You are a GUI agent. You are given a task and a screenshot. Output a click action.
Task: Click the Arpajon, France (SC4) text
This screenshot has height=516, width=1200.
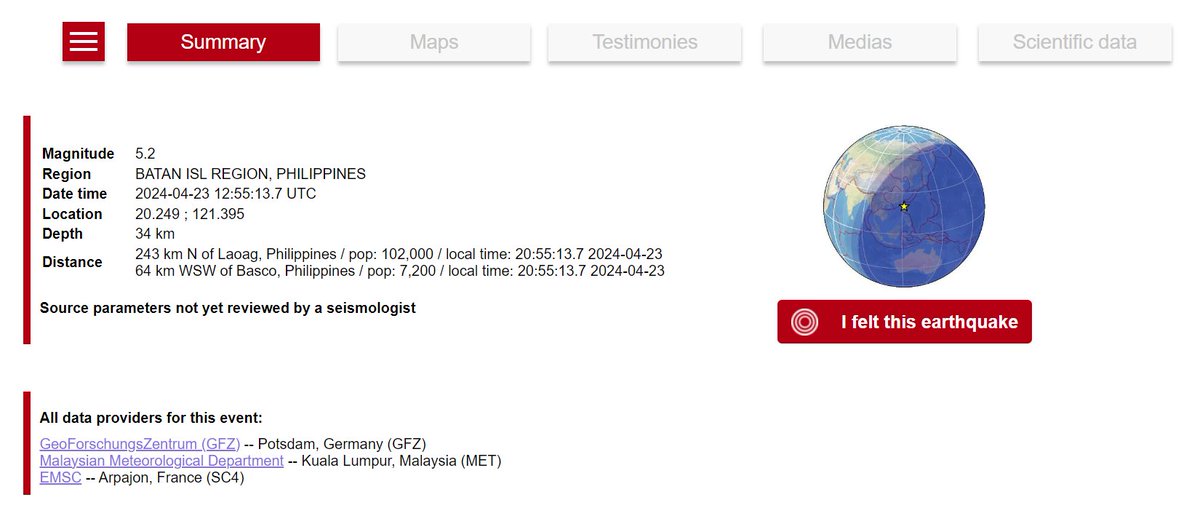(x=172, y=478)
